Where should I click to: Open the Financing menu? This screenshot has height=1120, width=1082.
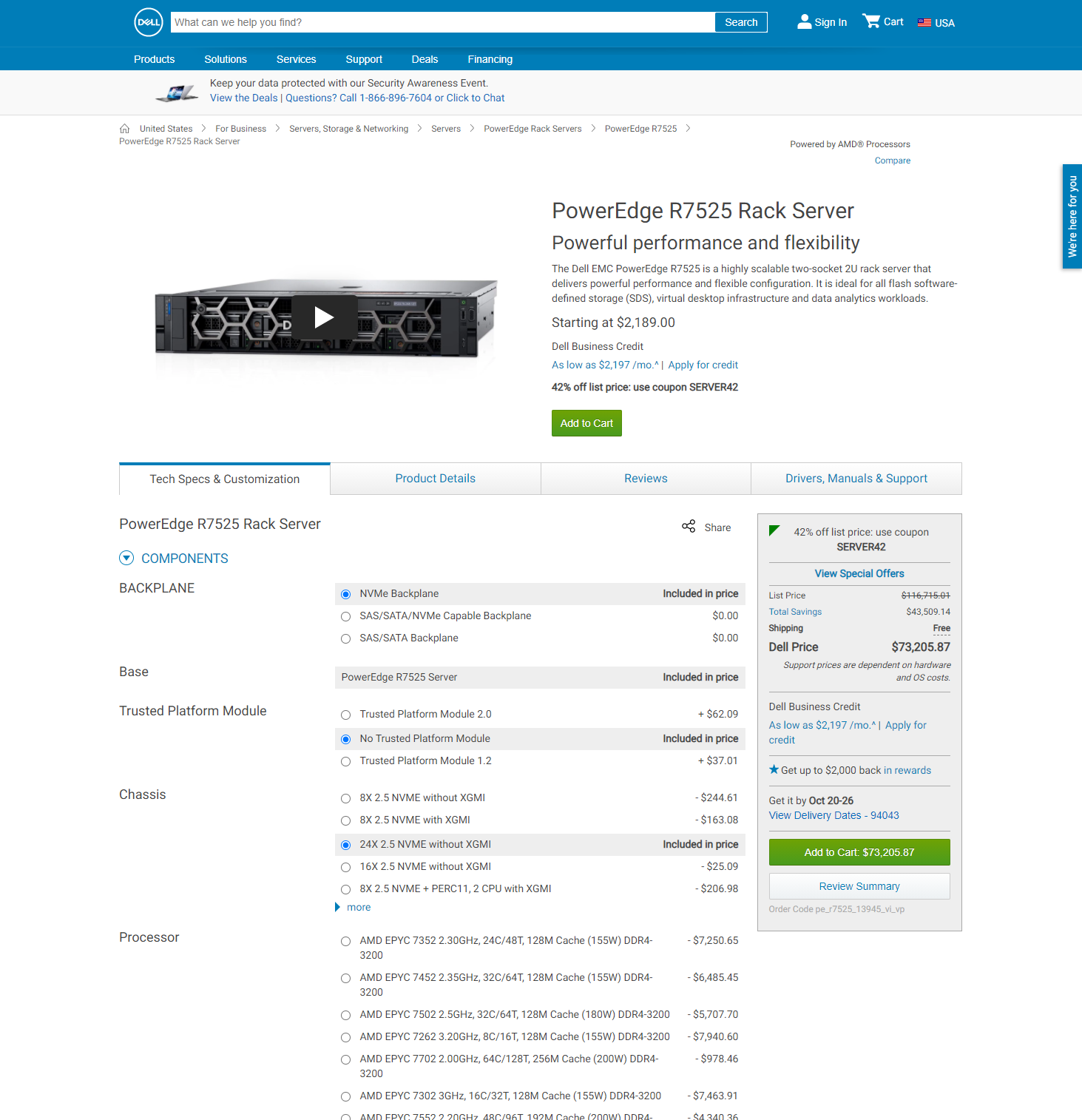[x=490, y=59]
